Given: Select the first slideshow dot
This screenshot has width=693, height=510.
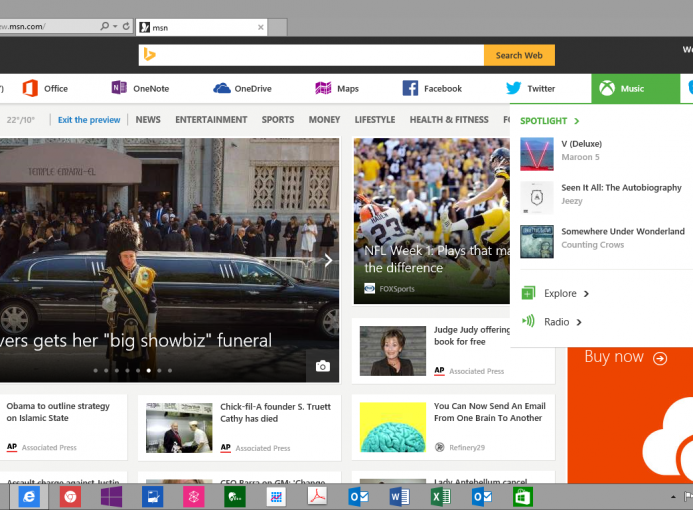Looking at the screenshot, I should [95, 370].
